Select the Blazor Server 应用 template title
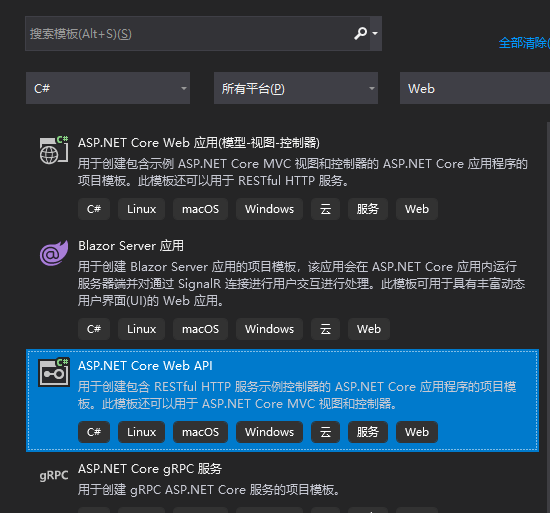The image size is (550, 513). pos(131,246)
